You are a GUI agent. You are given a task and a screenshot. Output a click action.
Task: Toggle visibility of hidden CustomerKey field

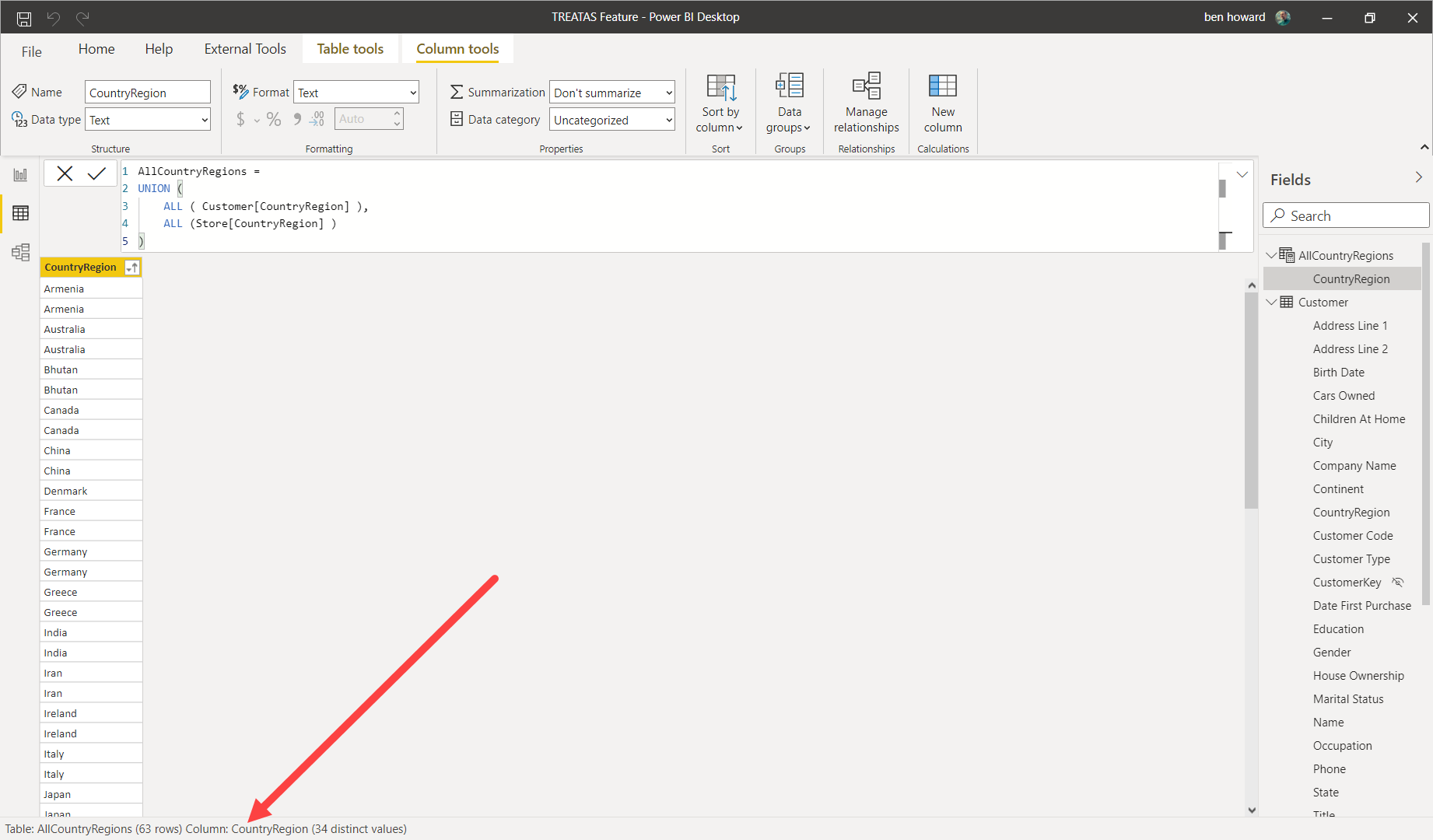pyautogui.click(x=1397, y=583)
